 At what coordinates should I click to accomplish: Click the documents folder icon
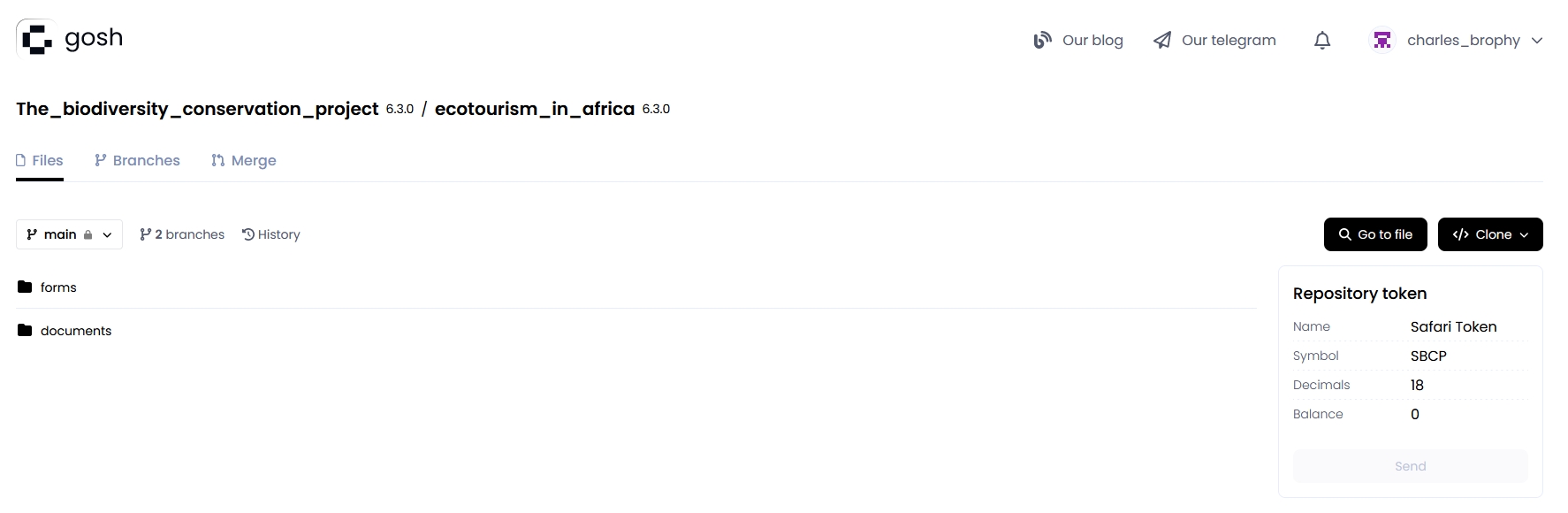pyautogui.click(x=25, y=331)
